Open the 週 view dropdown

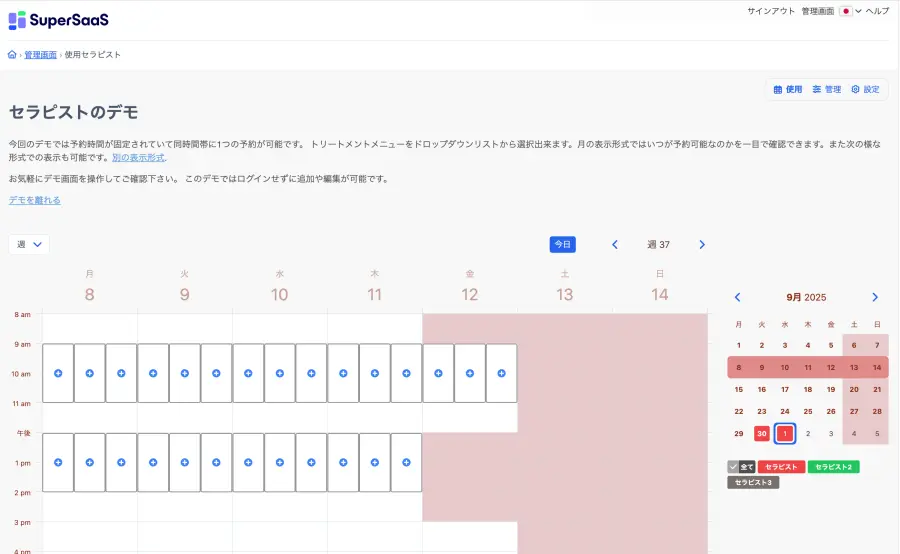29,244
